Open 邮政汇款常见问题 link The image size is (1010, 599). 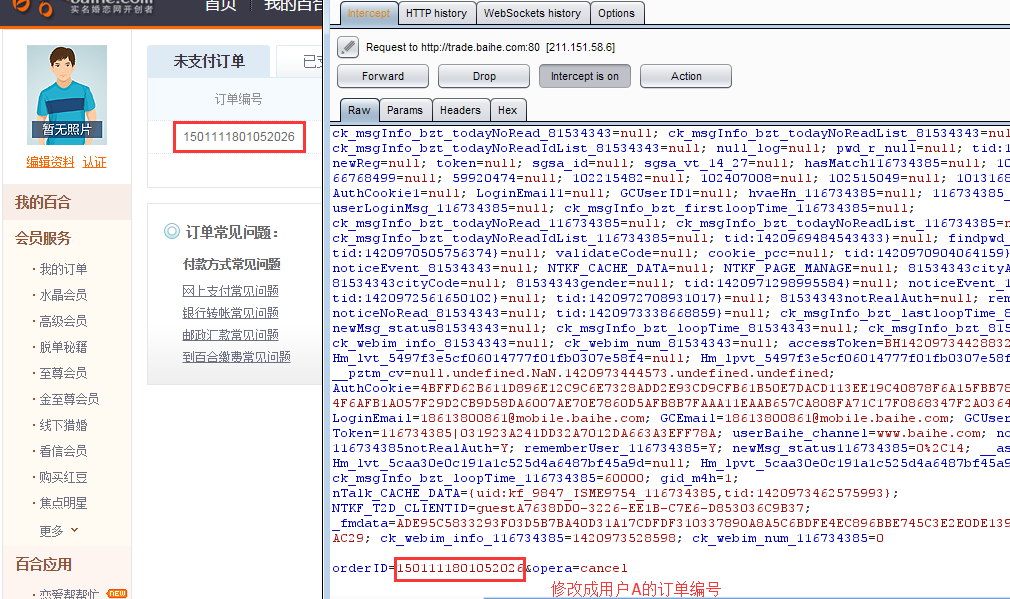231,335
